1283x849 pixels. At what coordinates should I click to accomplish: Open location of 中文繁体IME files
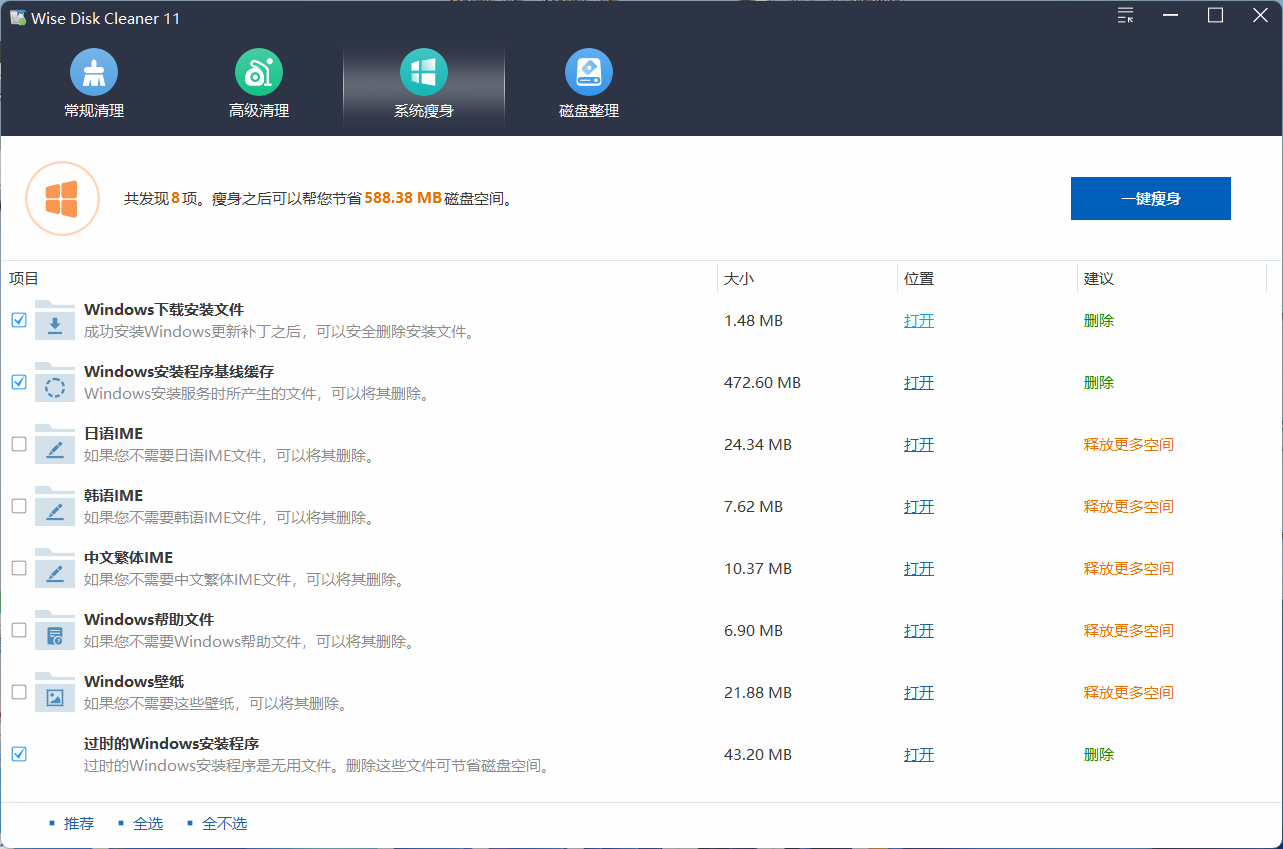point(919,569)
